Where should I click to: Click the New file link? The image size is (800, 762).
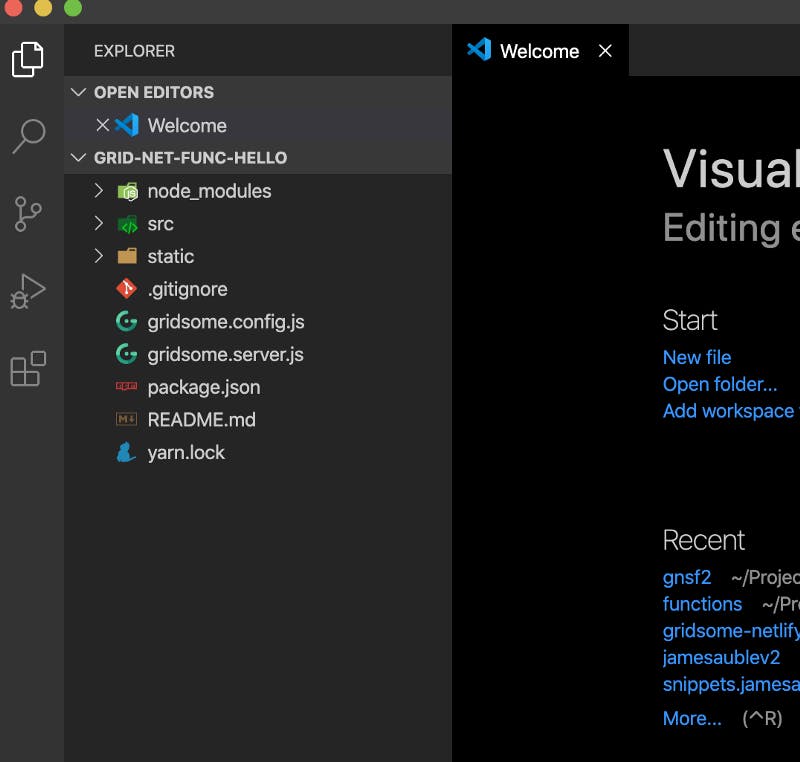pos(696,357)
